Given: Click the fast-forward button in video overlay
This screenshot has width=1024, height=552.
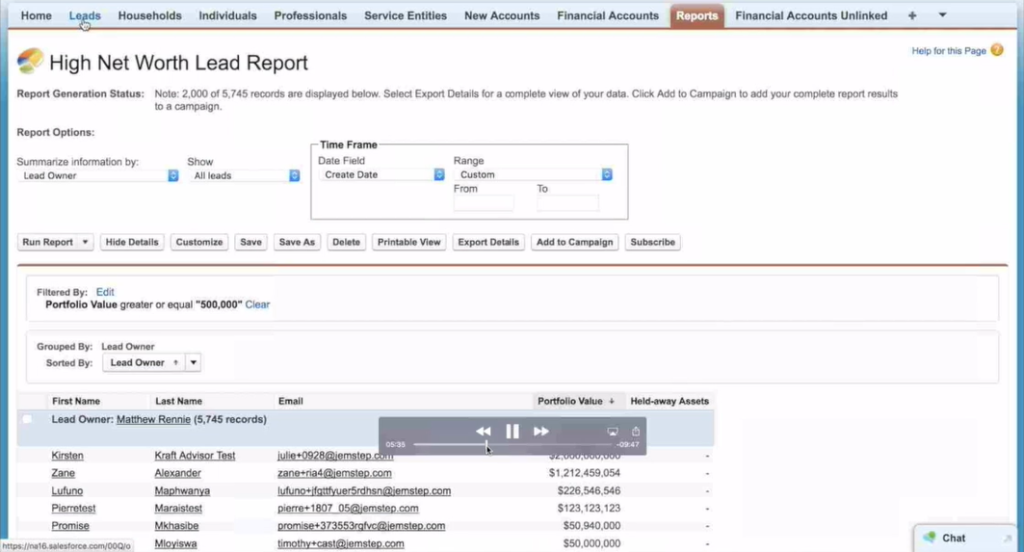Looking at the screenshot, I should [541, 431].
